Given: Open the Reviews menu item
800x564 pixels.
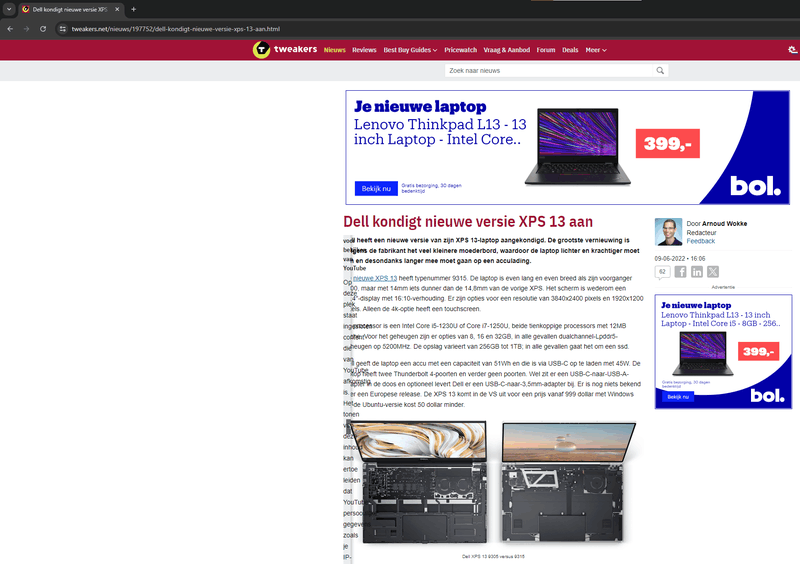Looking at the screenshot, I should [364, 50].
